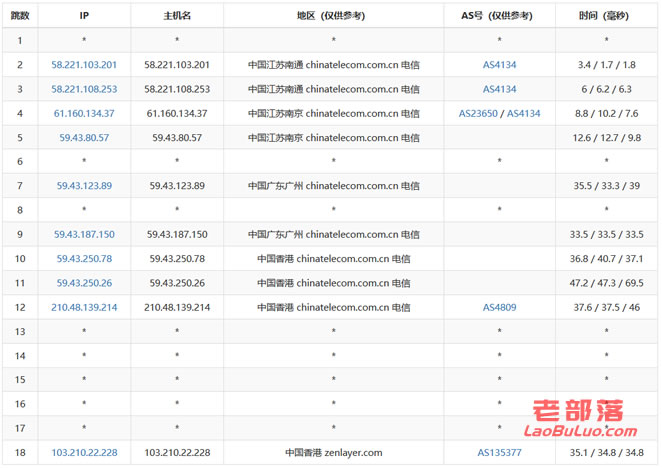662x468 pixels.
Task: Select time cell 35.1 / 34.8 / 34.8
Action: click(606, 453)
